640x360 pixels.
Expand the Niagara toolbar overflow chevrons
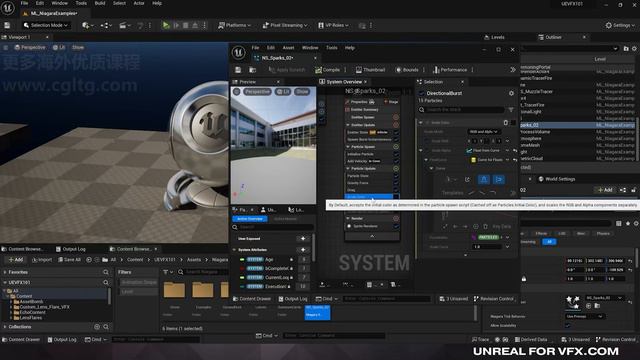(513, 70)
